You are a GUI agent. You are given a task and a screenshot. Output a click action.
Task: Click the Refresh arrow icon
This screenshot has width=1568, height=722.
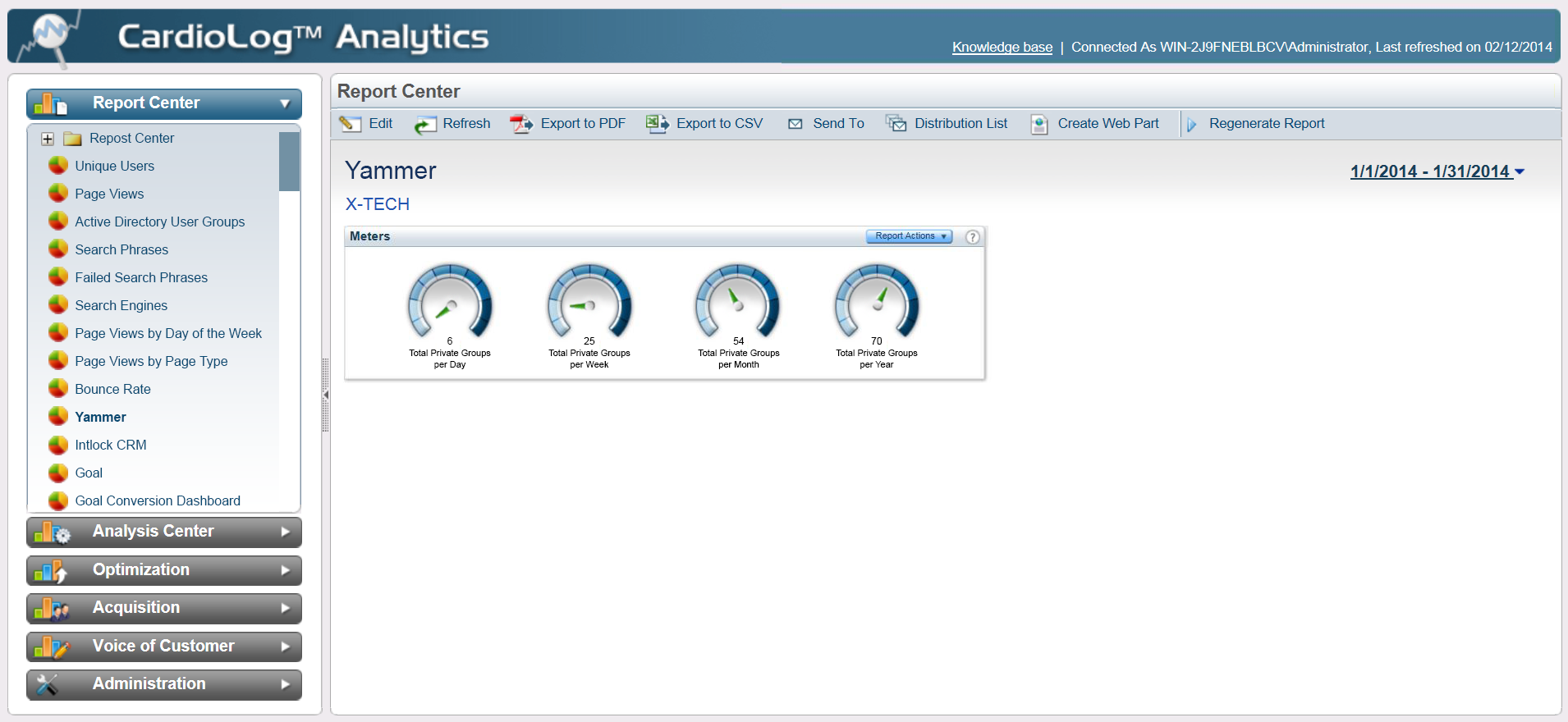[424, 125]
